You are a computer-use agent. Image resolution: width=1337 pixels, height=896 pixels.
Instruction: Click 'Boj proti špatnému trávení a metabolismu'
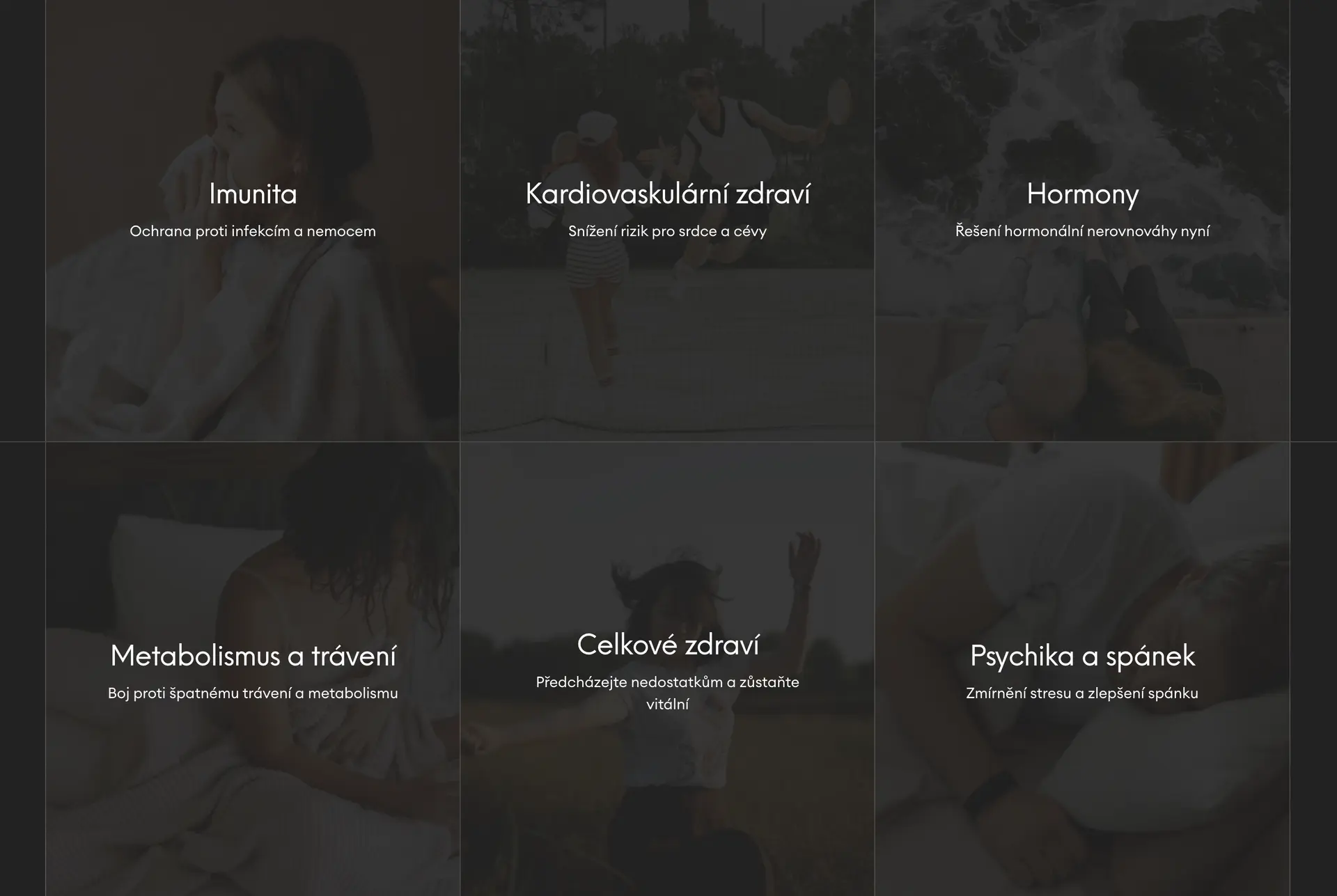tap(253, 693)
